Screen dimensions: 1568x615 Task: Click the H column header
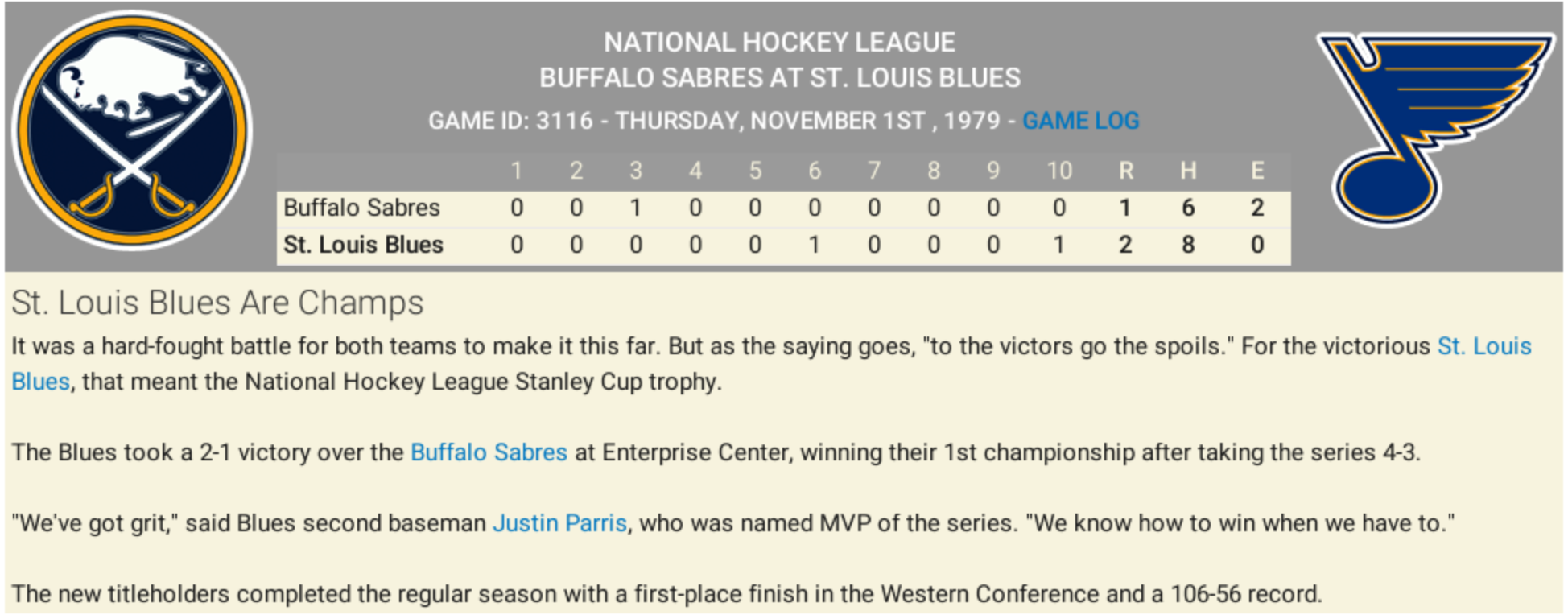(1188, 171)
